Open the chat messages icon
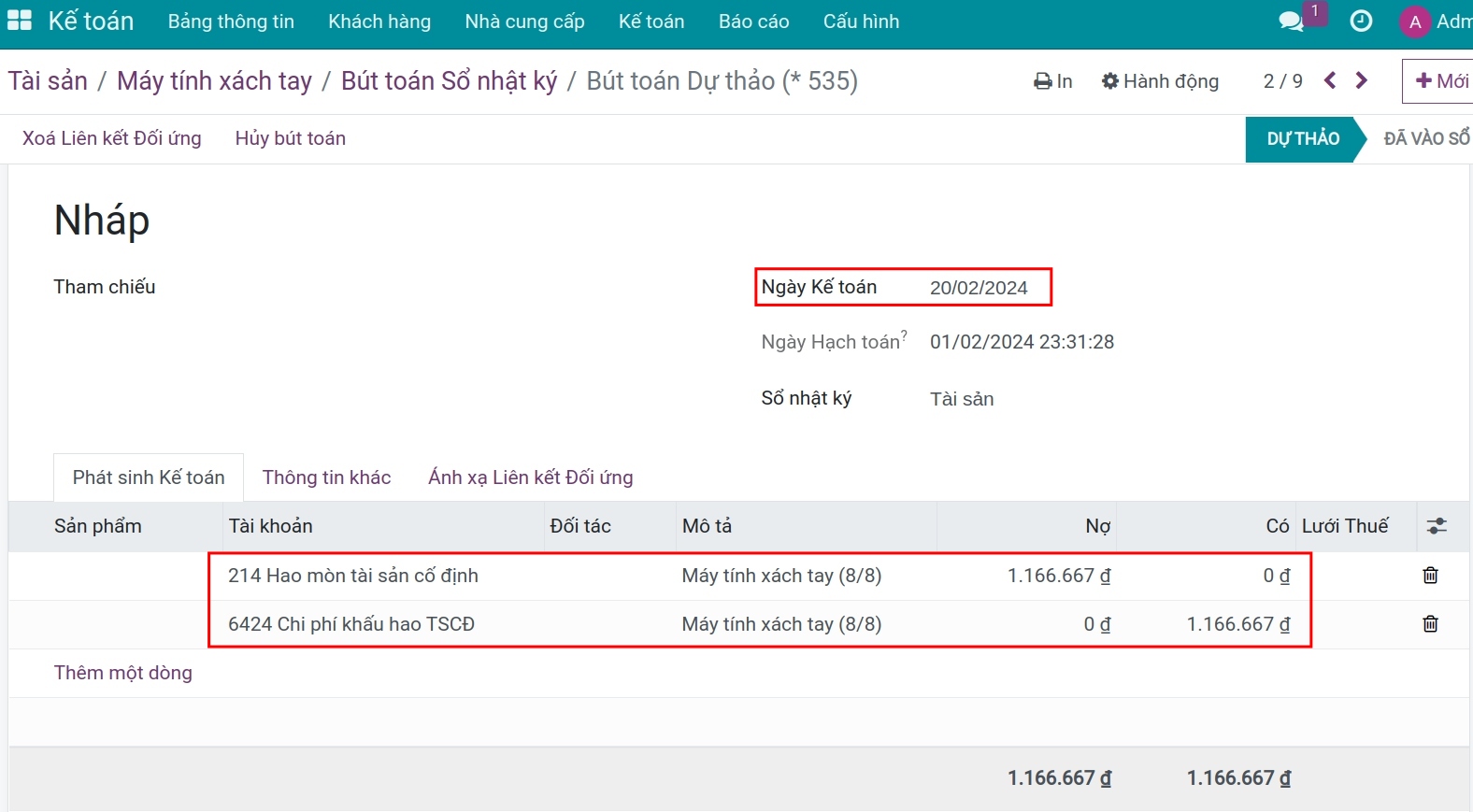 [x=1291, y=21]
